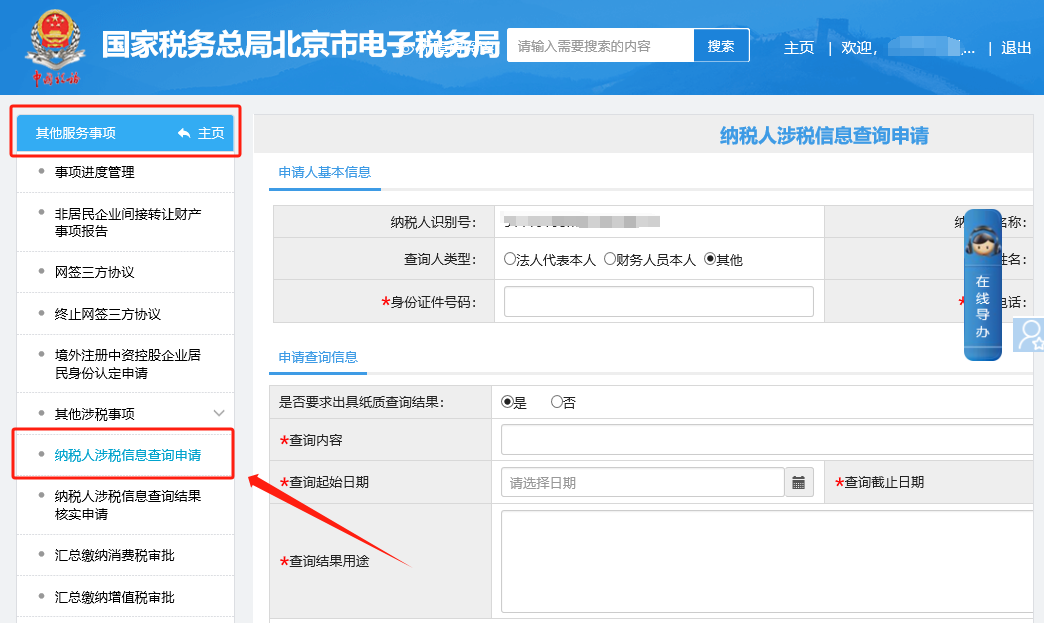Open 境外注册中资控股企业居民身份认定申请

pos(128,364)
